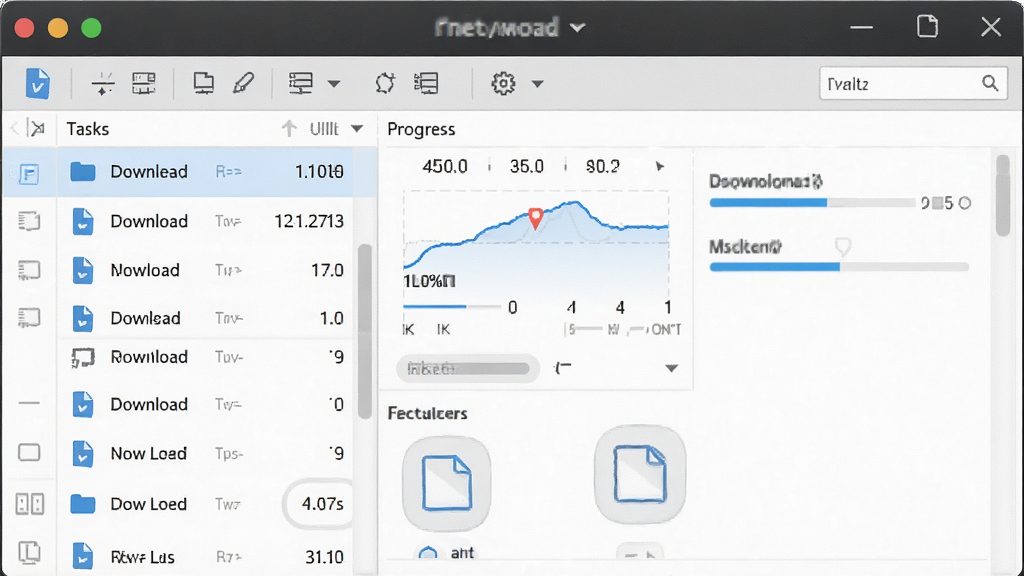Click the blue document checkmark toolbar icon
This screenshot has width=1024, height=576.
click(37, 84)
